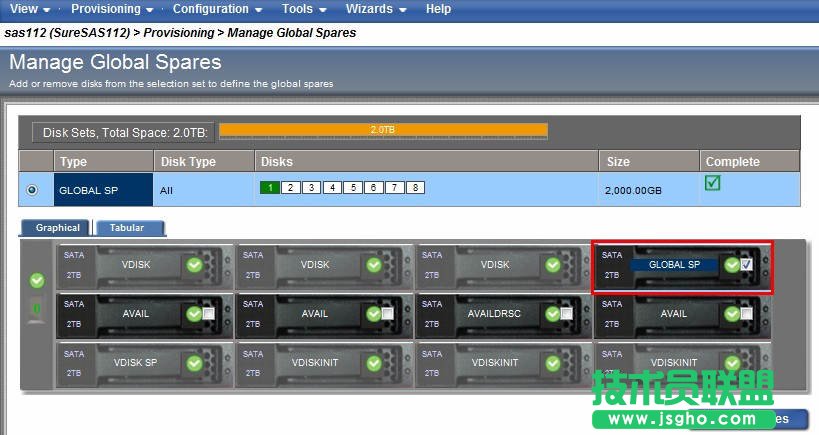Select the GLOBAL SP row radio button
The height and width of the screenshot is (435, 819).
[x=34, y=189]
